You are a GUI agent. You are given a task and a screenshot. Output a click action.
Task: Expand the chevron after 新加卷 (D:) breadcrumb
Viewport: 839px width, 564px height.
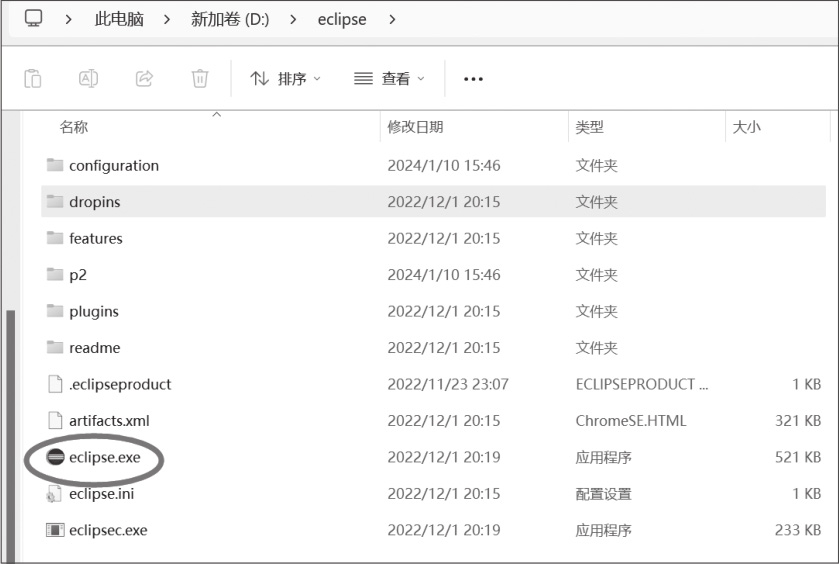click(293, 20)
